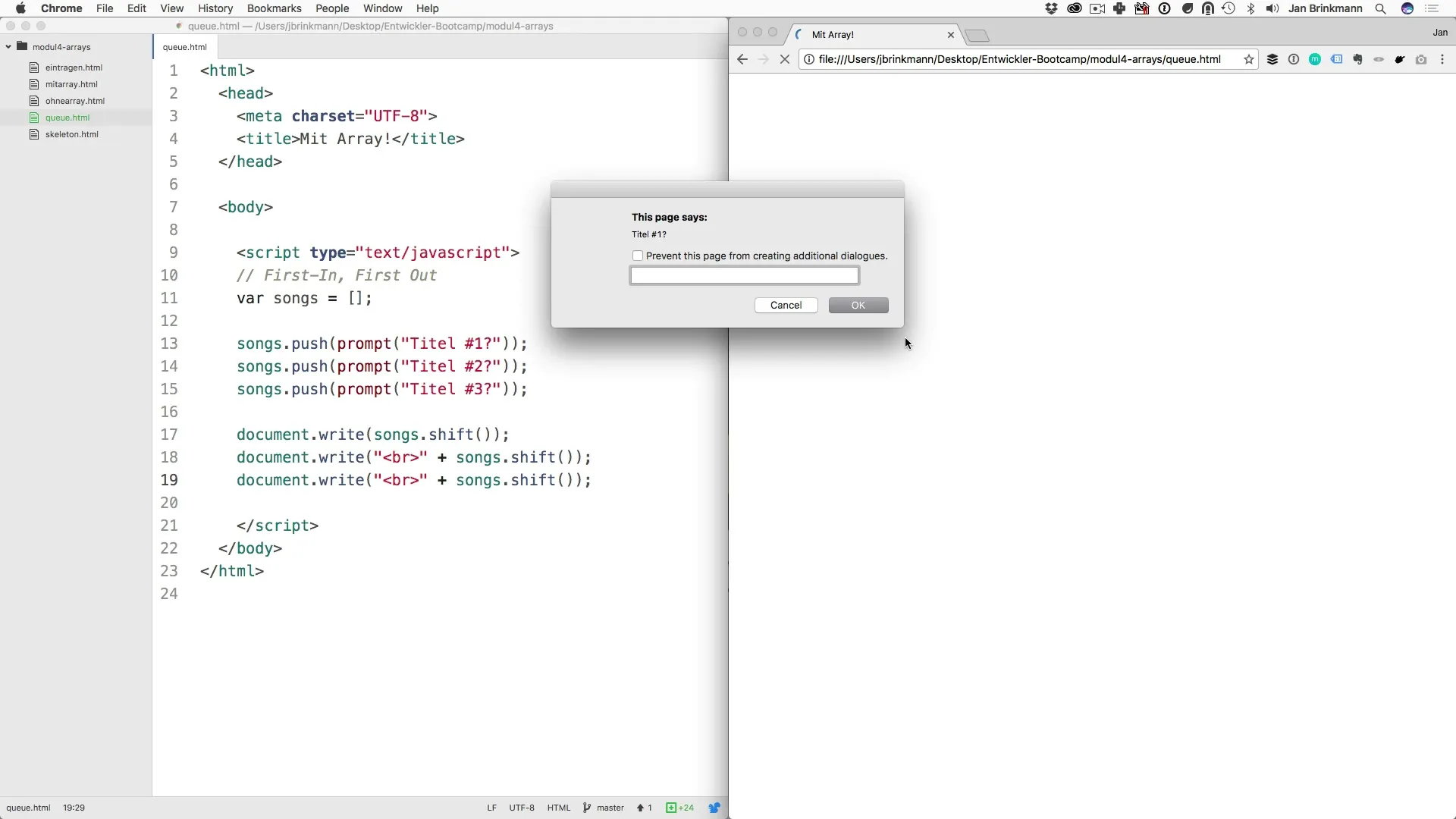Click the commits ahead indicator
This screenshot has height=819, width=1456.
[x=645, y=808]
